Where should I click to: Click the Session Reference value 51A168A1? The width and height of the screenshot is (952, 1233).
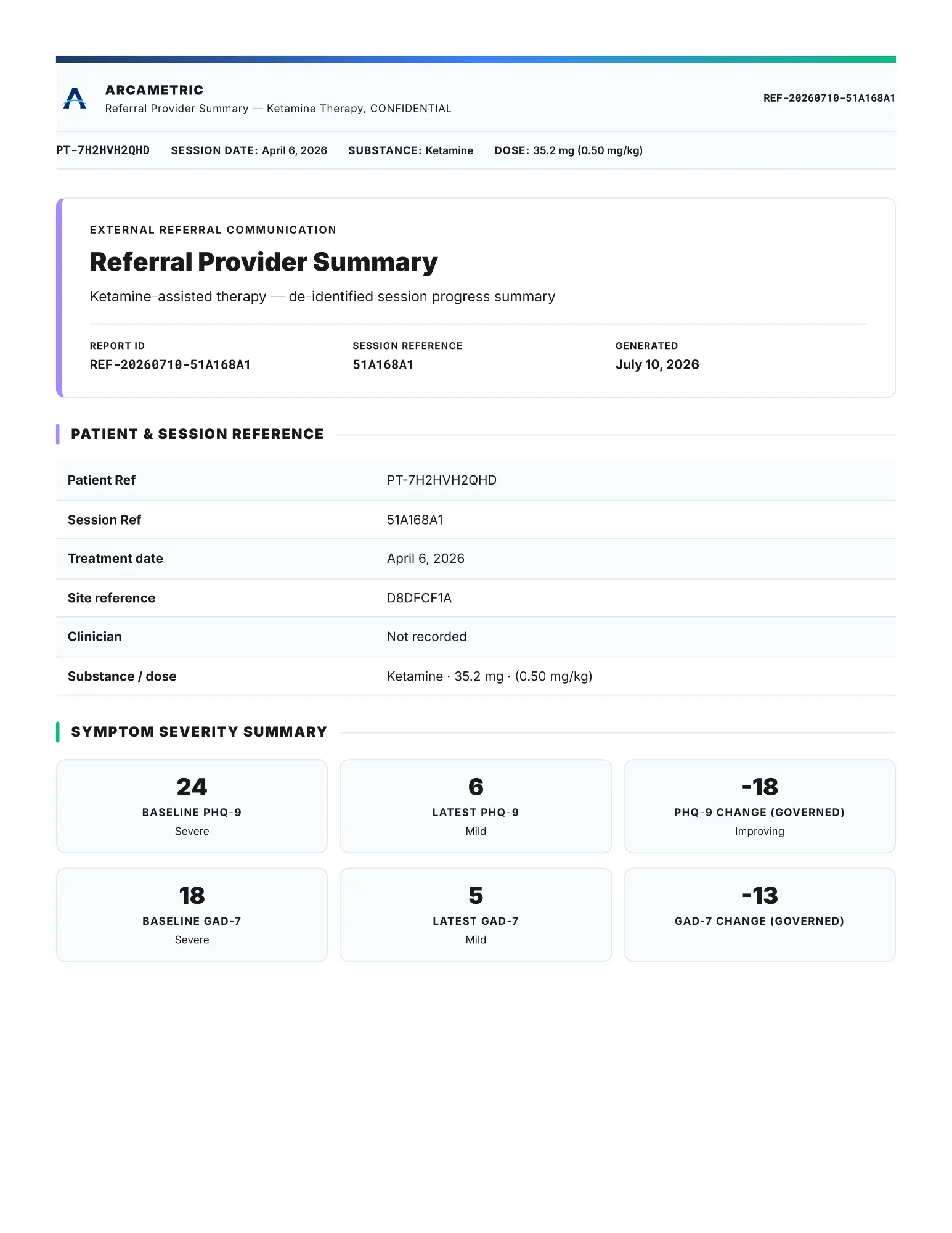coord(383,365)
